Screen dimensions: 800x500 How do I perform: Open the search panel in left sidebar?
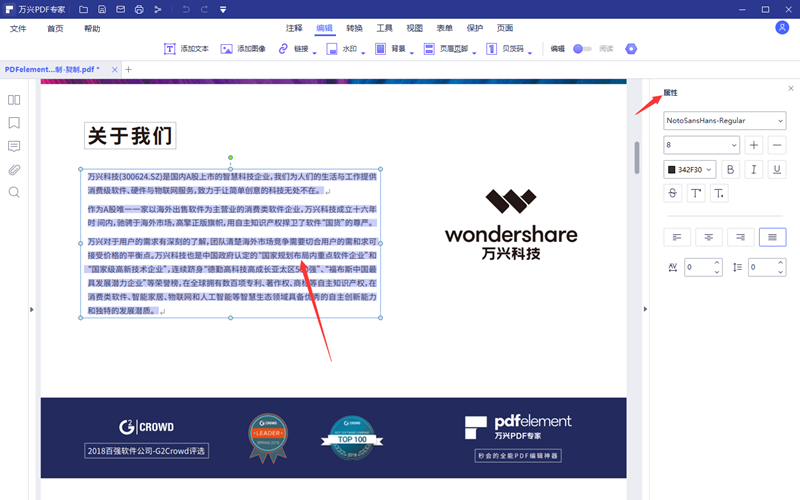(14, 192)
